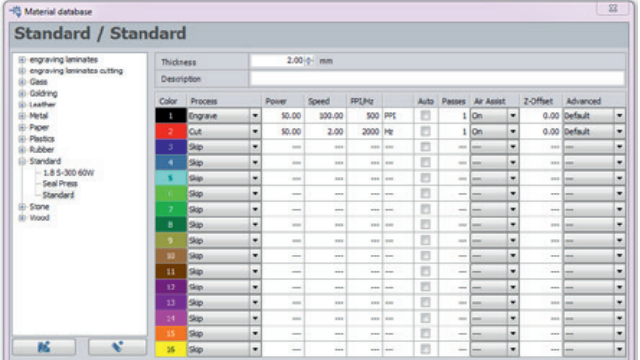Select engraving laminates cutting category
The image size is (640, 360).
76,71
